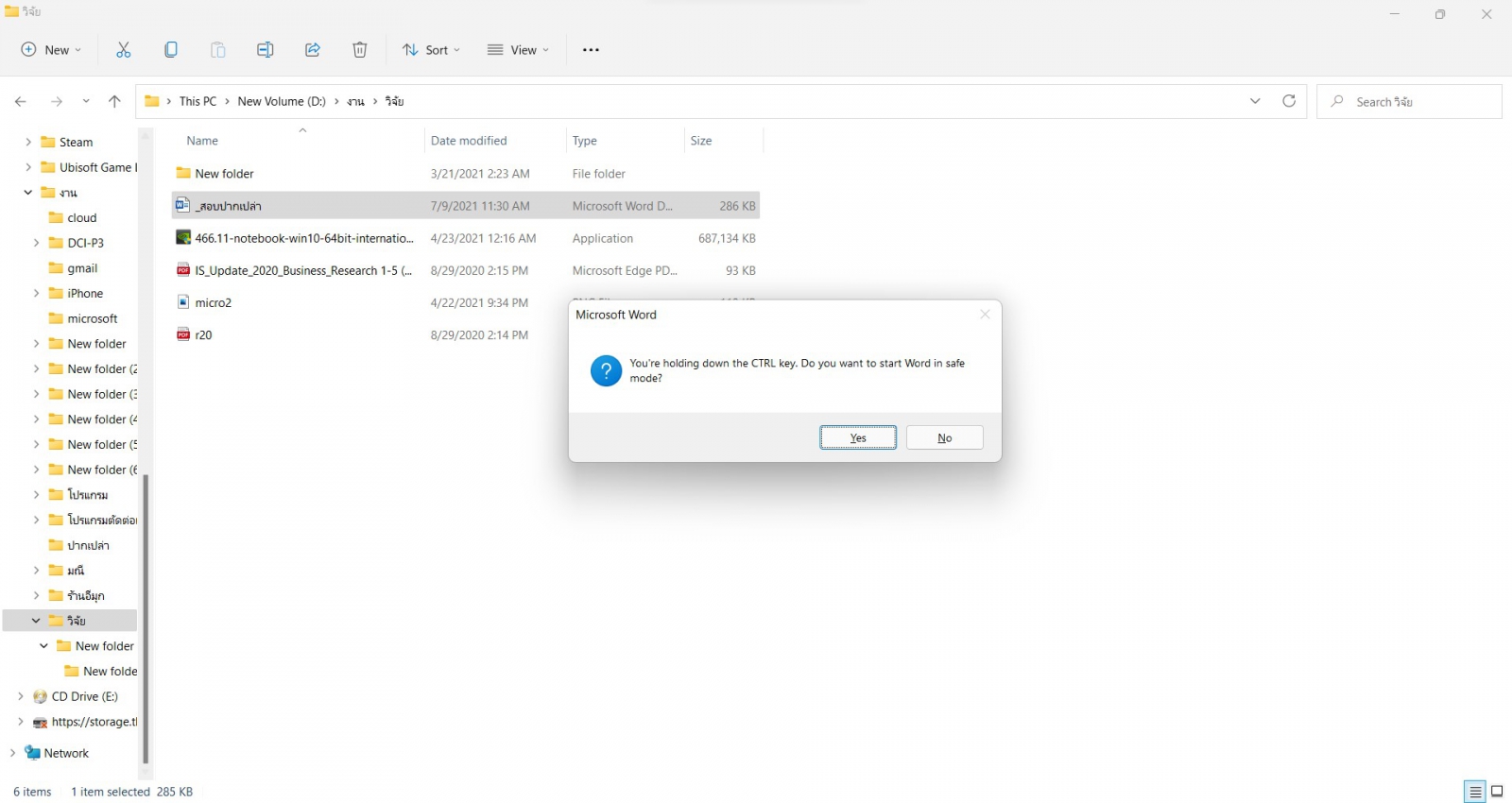Sort by the Name column header

(202, 141)
